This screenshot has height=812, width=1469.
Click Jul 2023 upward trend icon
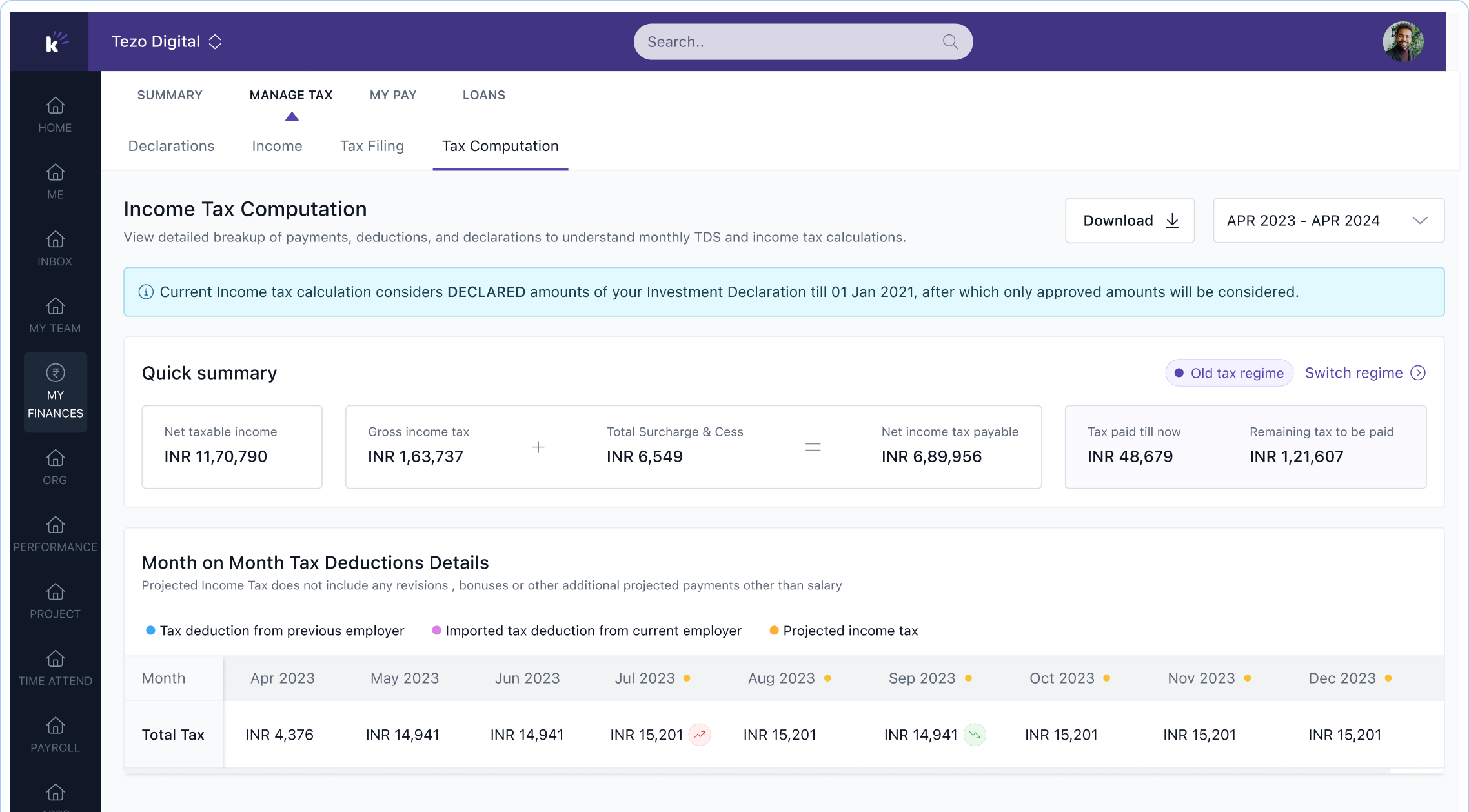(x=700, y=735)
